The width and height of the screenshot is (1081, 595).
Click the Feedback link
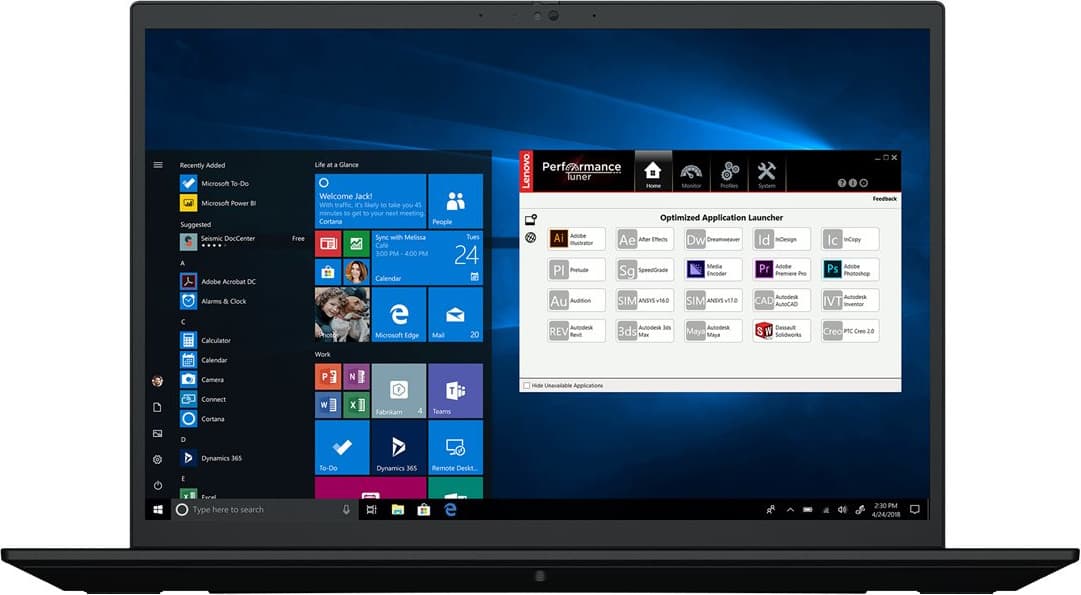click(x=884, y=199)
